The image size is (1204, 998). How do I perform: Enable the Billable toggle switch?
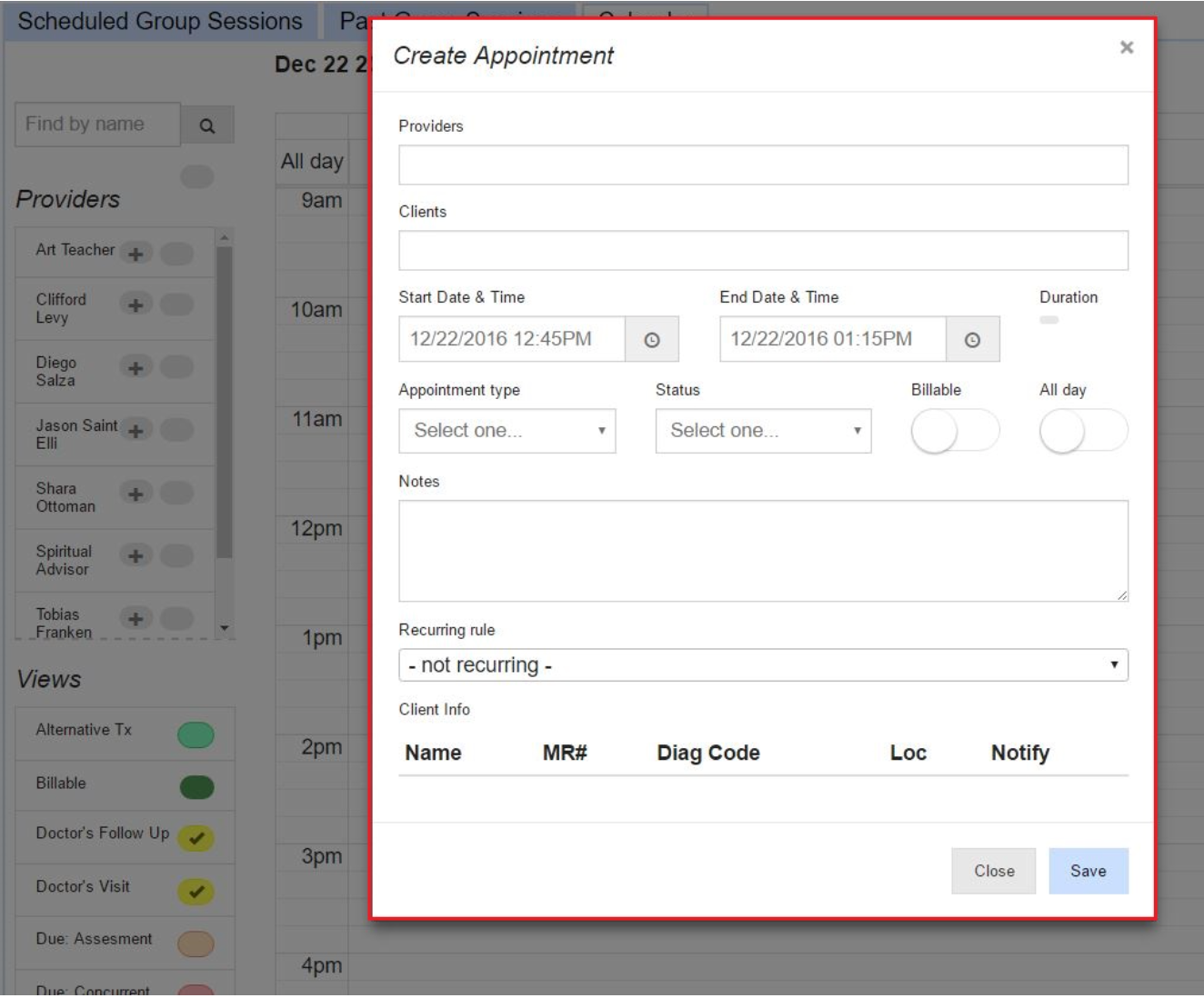954,431
